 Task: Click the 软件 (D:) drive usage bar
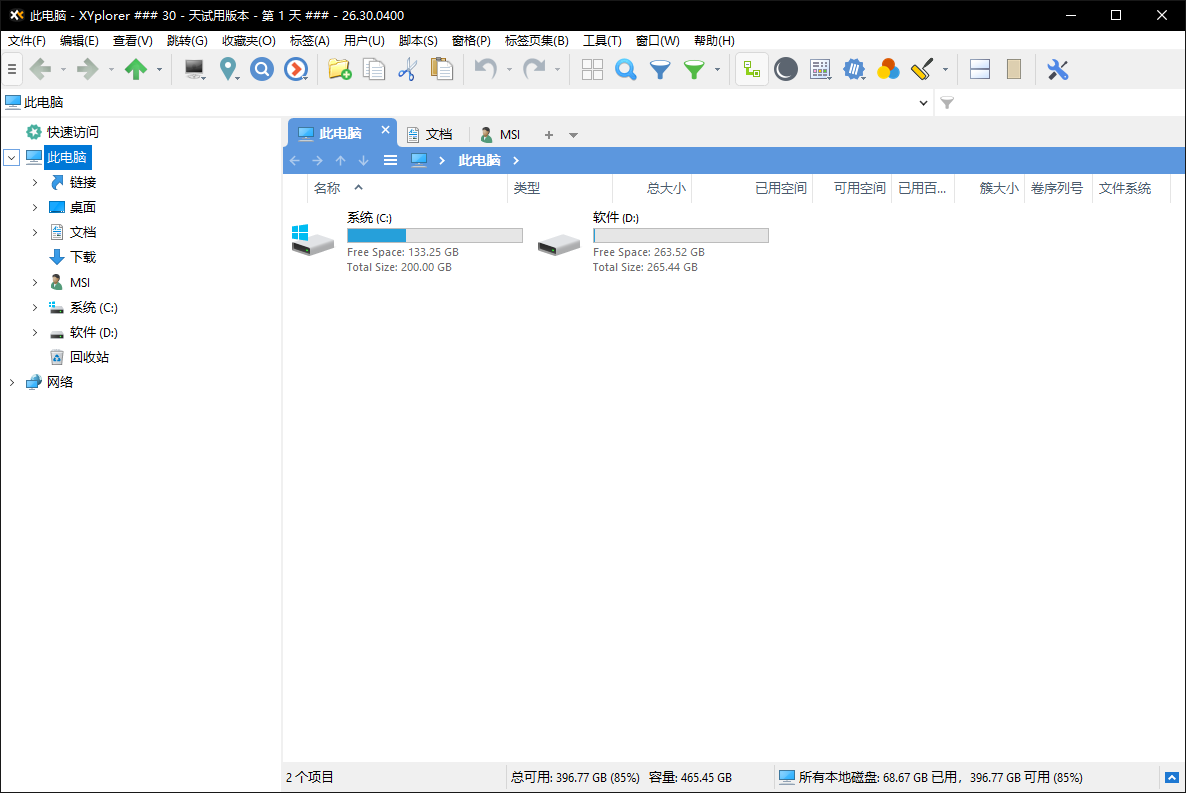tap(681, 235)
